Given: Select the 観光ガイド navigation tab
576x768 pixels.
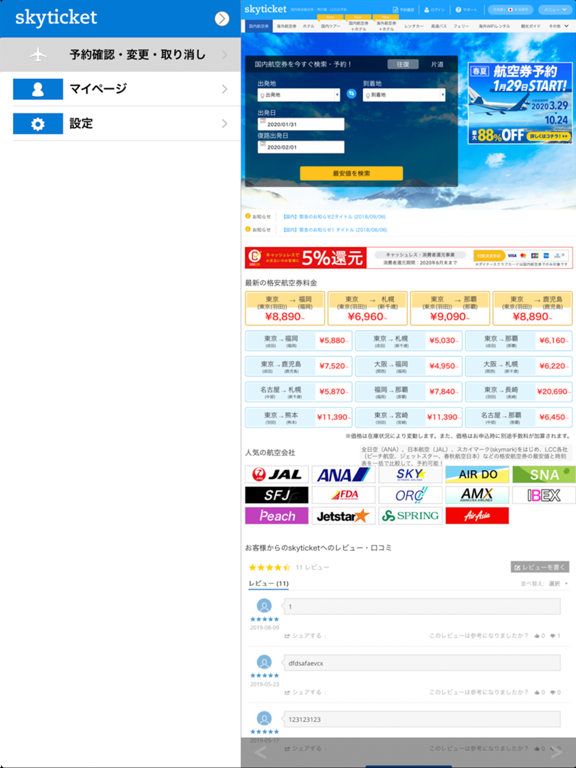Looking at the screenshot, I should pyautogui.click(x=530, y=26).
